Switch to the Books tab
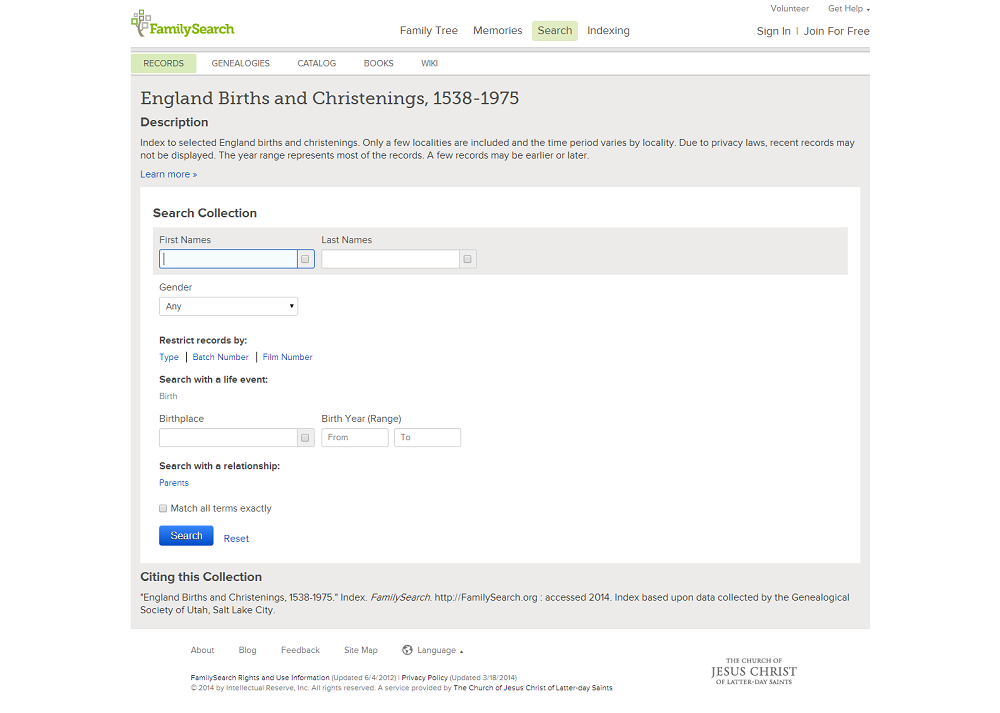 (378, 63)
